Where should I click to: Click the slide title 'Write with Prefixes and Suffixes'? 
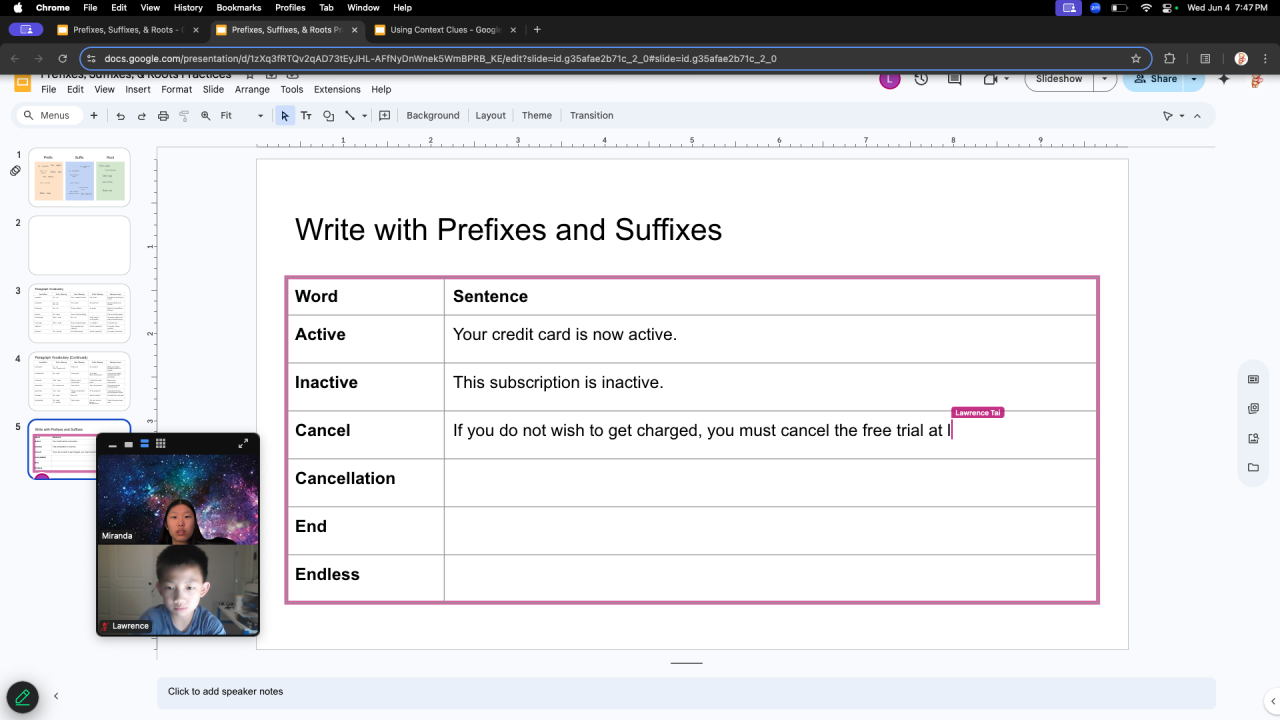(508, 230)
